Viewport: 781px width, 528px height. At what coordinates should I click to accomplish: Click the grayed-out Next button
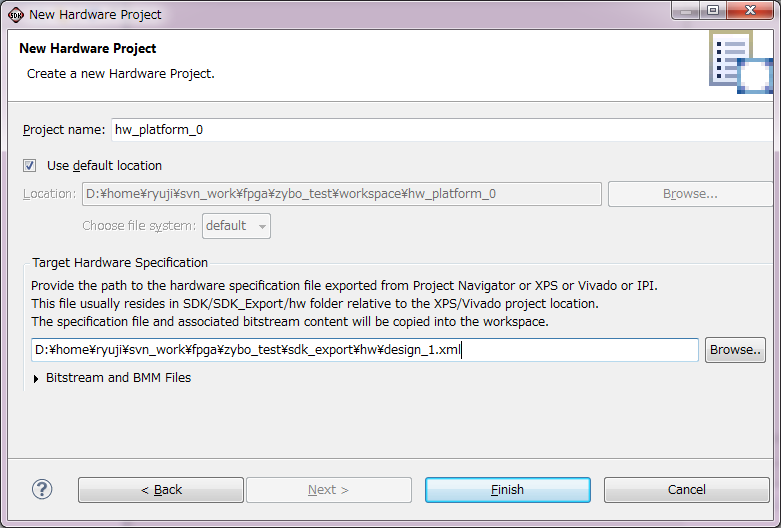pos(329,490)
